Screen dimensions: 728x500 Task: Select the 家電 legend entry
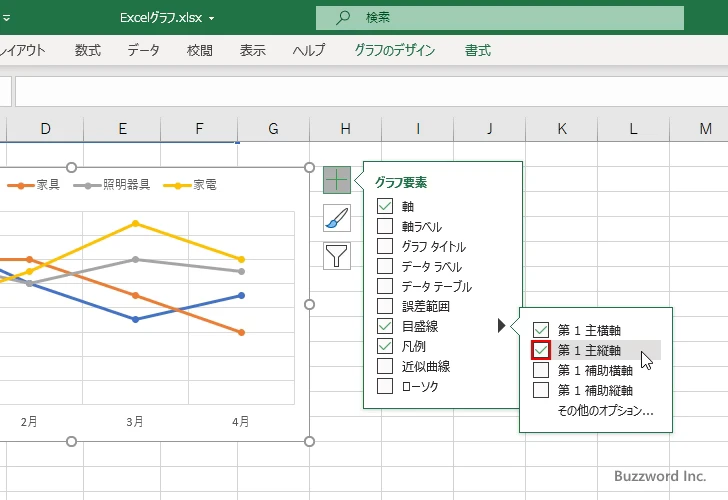tap(190, 185)
